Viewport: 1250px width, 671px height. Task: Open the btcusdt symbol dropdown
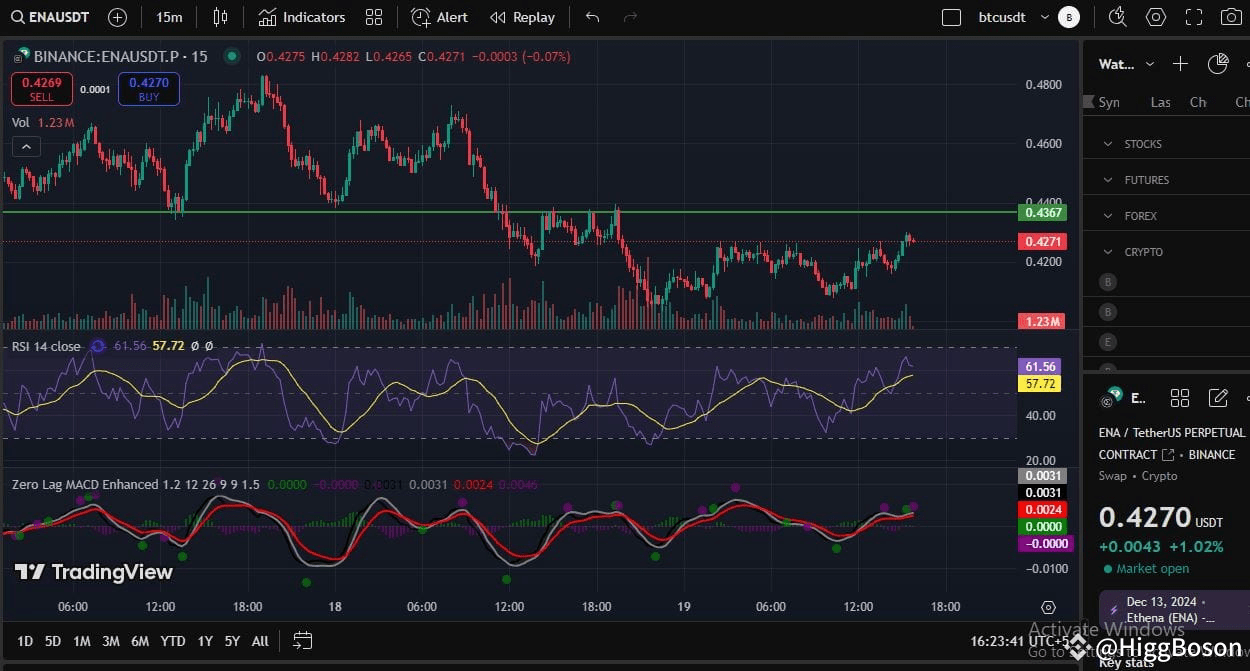tap(1044, 17)
